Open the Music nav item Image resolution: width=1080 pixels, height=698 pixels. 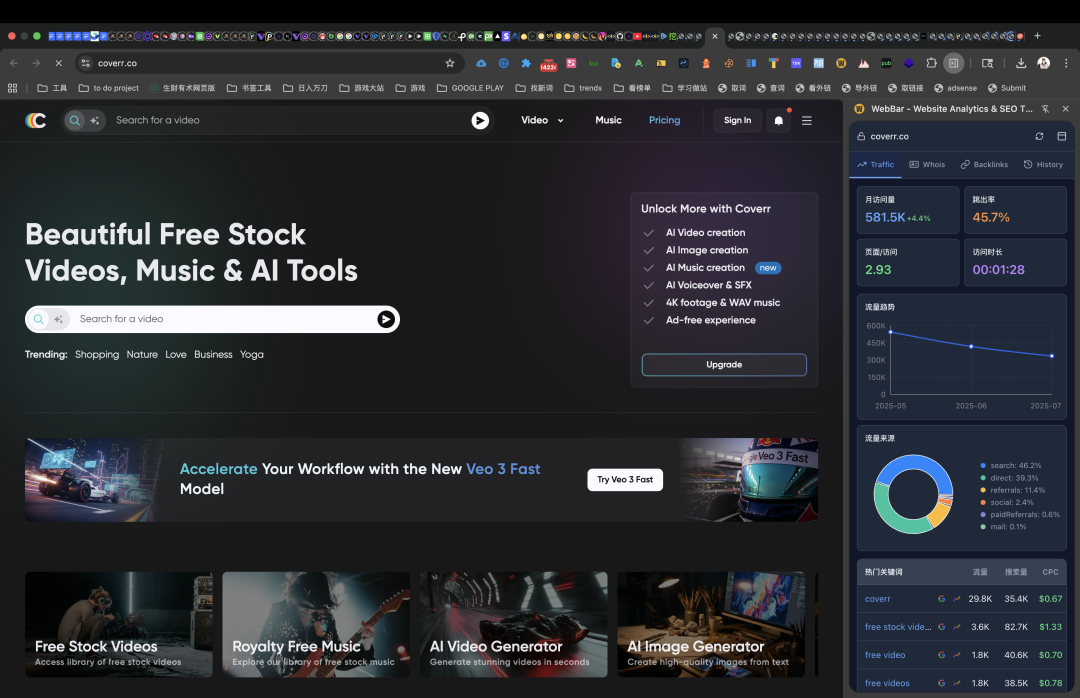(608, 121)
